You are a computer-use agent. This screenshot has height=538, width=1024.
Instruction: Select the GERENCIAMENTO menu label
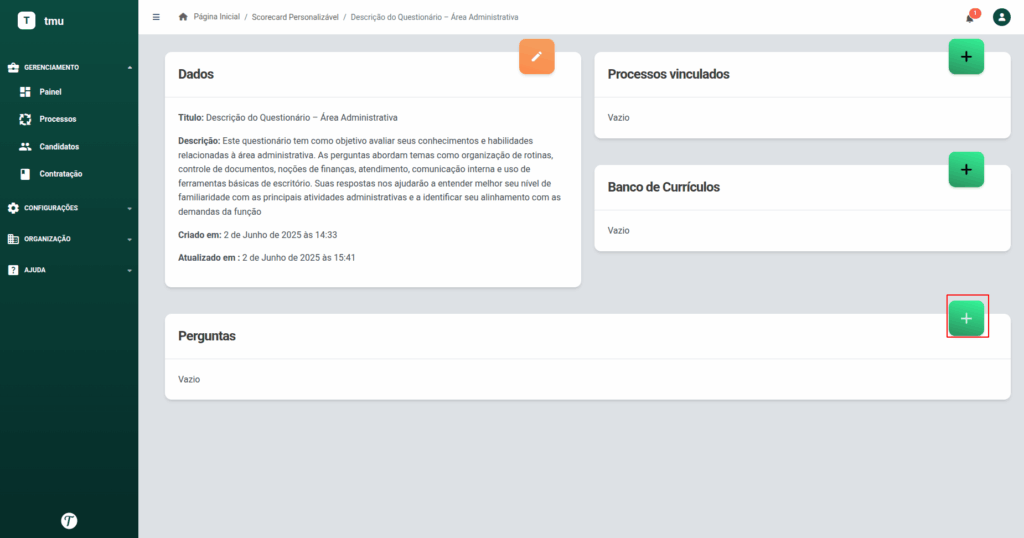coord(52,67)
